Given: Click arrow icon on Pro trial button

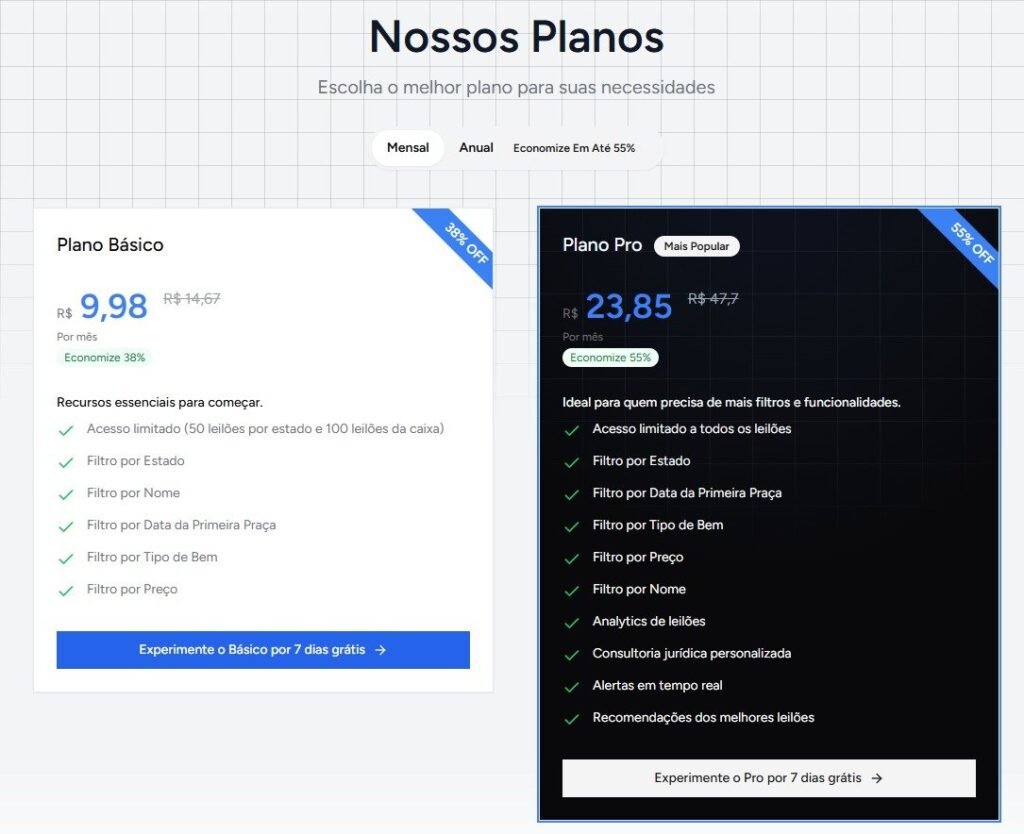Looking at the screenshot, I should 877,778.
